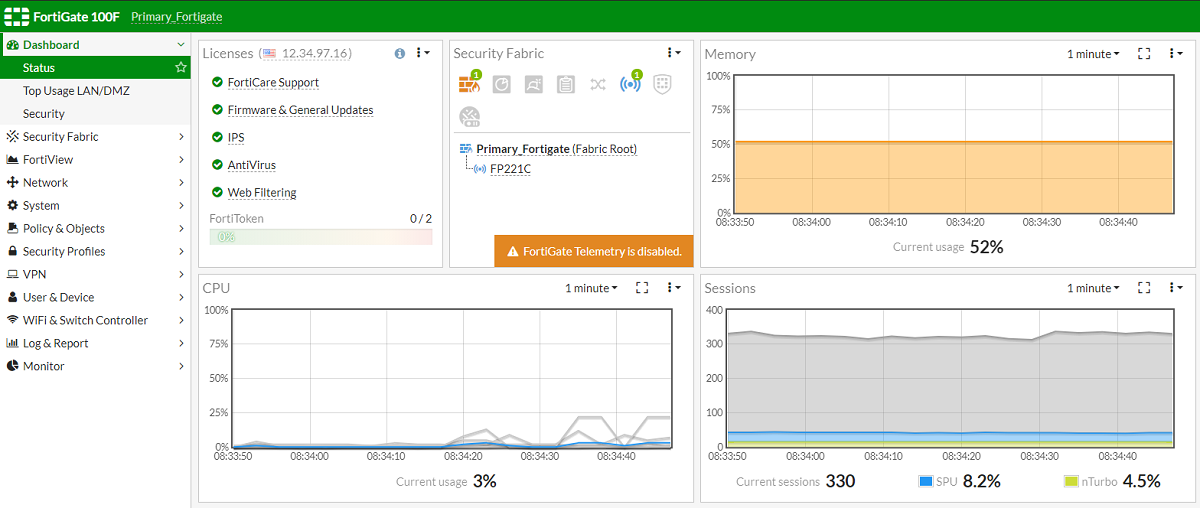The image size is (1200, 508).
Task: Click the System gear icon
Action: (13, 206)
